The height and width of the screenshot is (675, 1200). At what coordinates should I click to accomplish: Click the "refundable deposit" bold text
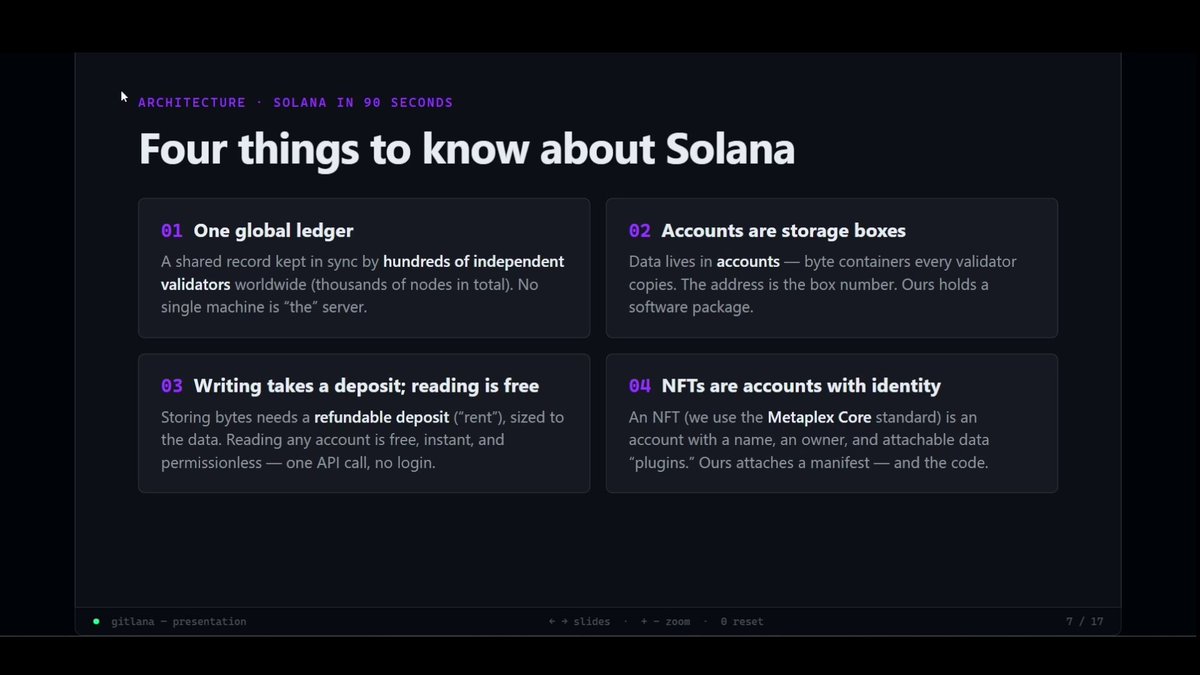(x=381, y=417)
